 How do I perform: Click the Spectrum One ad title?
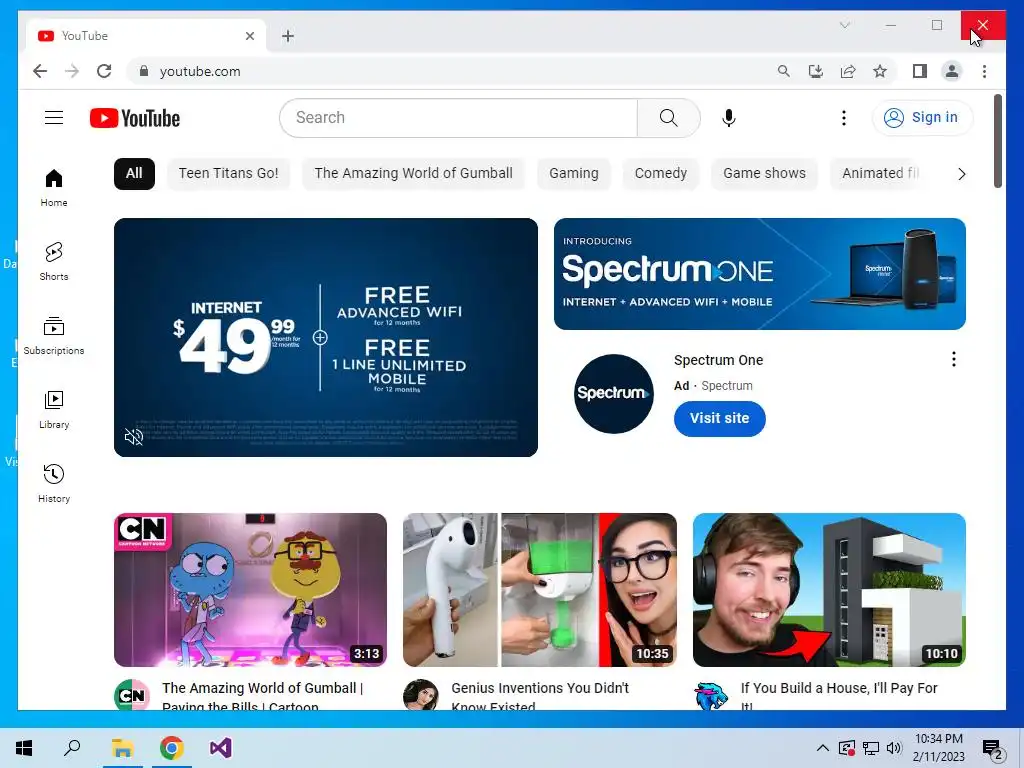point(718,360)
